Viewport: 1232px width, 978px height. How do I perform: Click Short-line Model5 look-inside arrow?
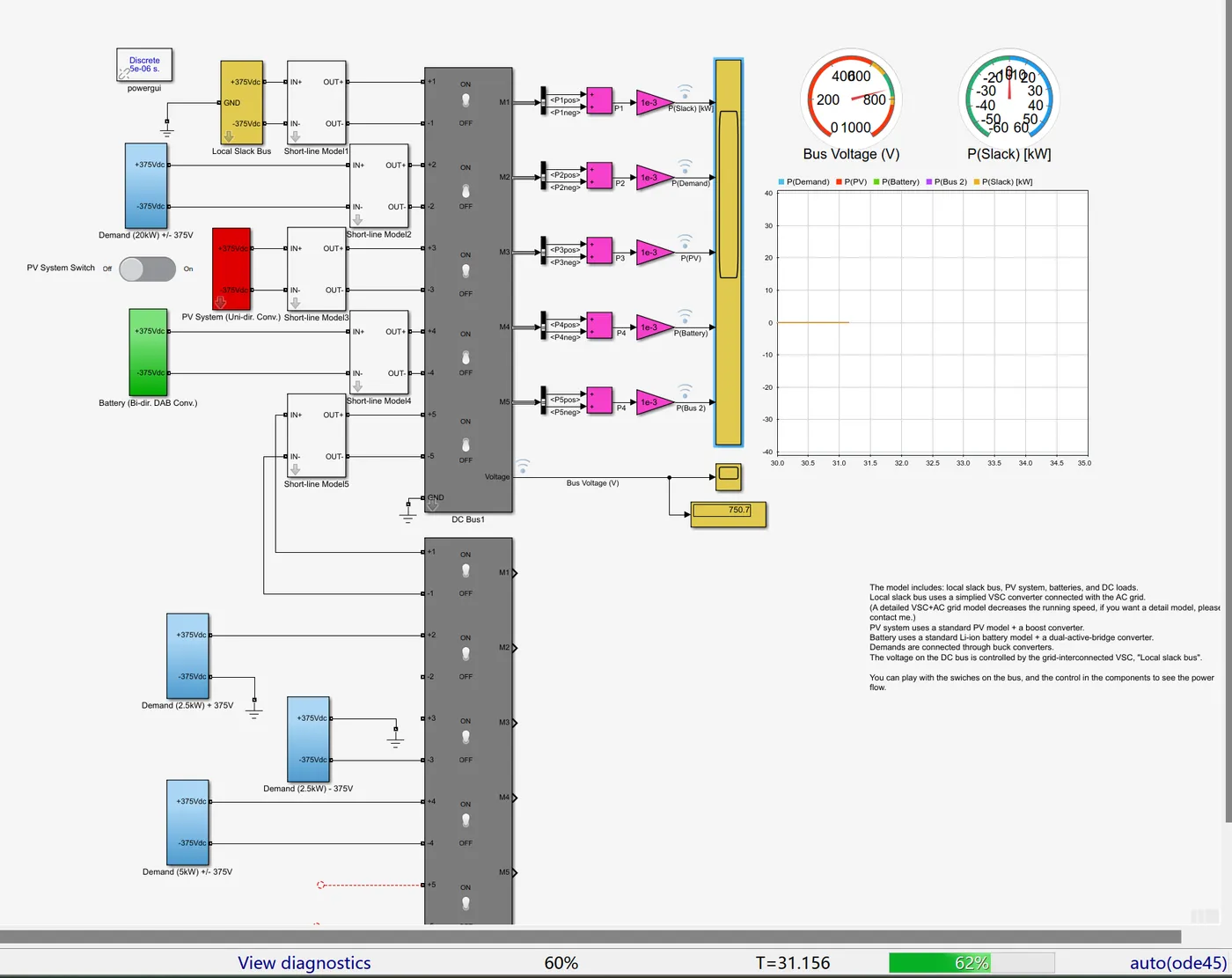click(296, 470)
